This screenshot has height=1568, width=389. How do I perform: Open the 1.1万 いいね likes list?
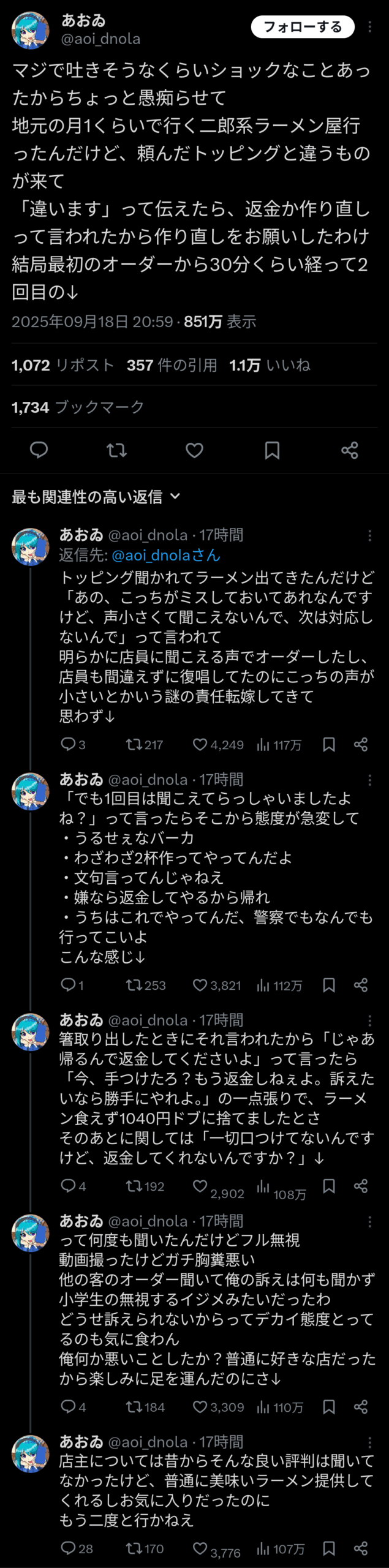pyautogui.click(x=270, y=365)
